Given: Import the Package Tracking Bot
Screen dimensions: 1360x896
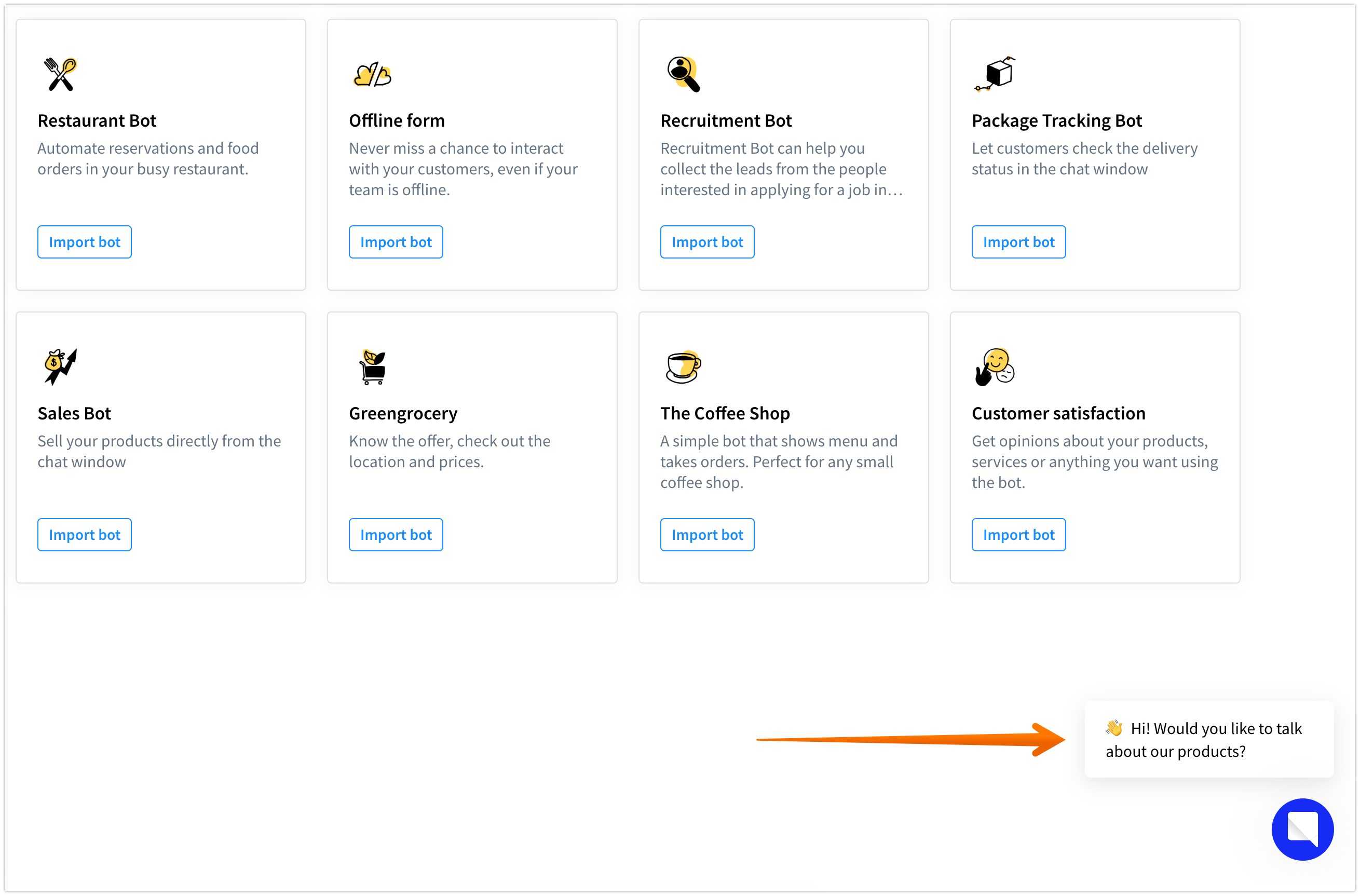Looking at the screenshot, I should click(x=1019, y=242).
